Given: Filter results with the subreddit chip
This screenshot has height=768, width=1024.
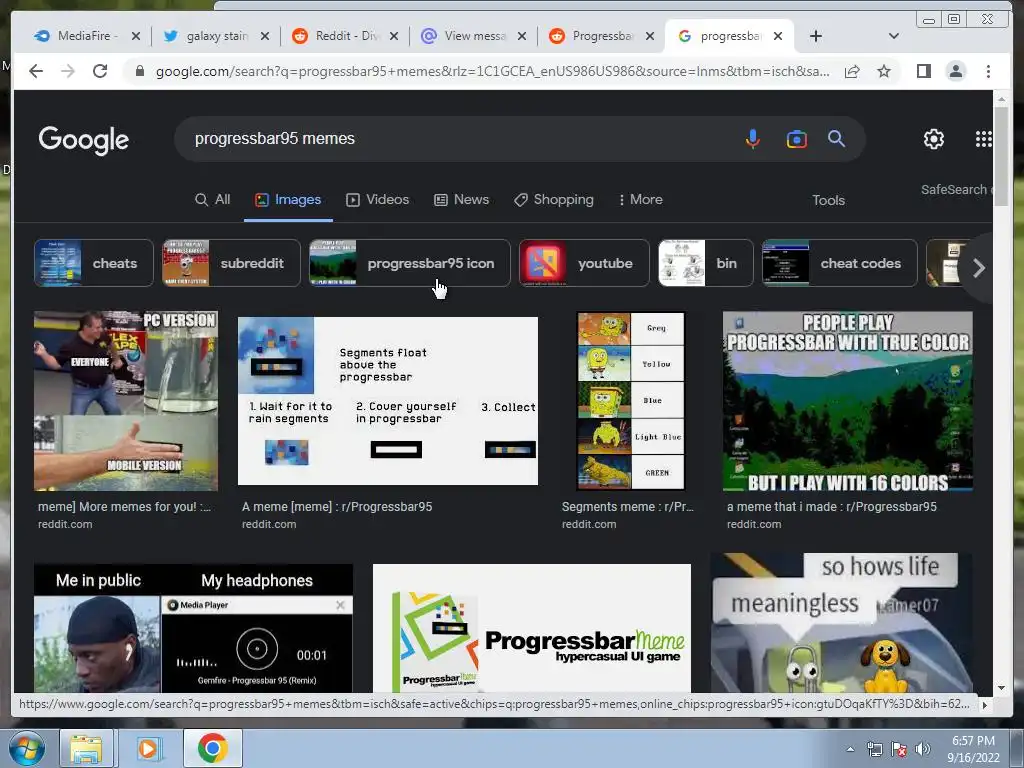Looking at the screenshot, I should [231, 263].
